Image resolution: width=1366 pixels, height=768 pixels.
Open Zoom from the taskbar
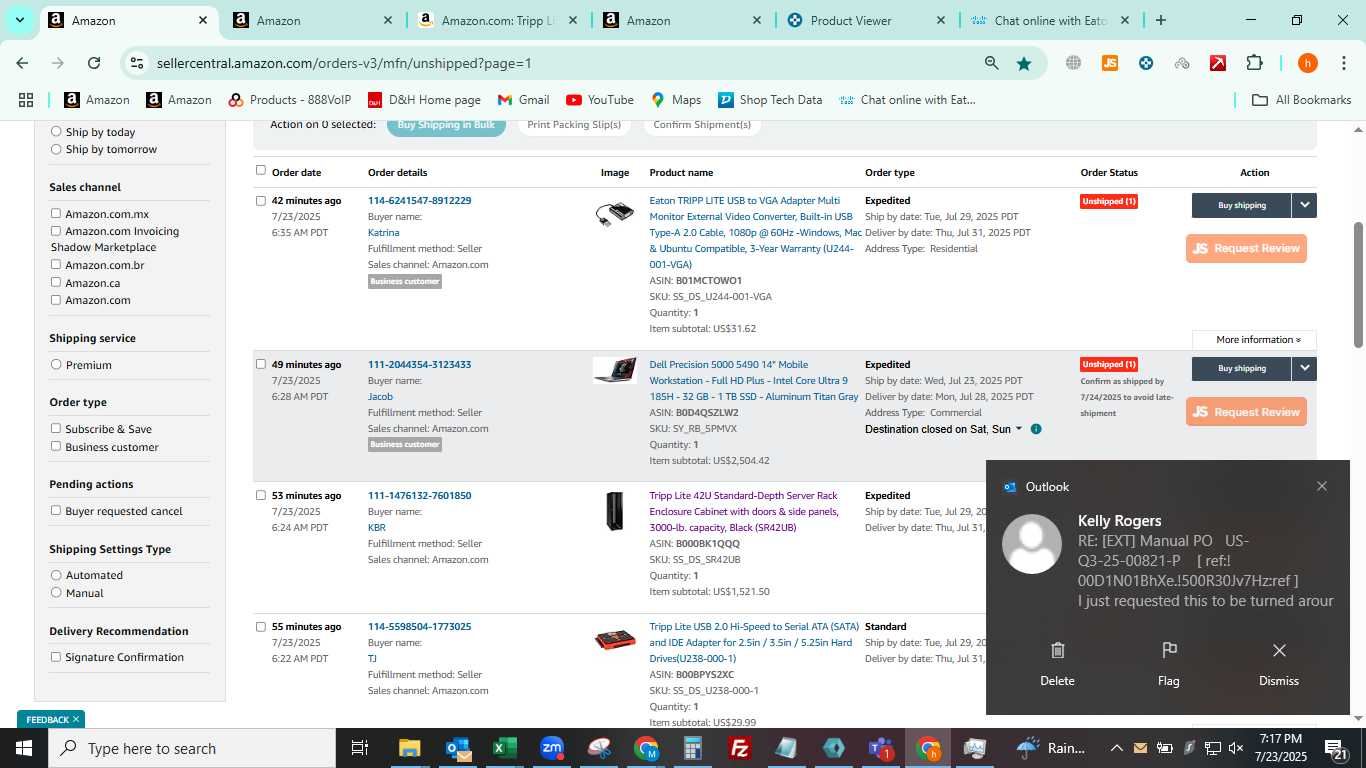click(552, 748)
